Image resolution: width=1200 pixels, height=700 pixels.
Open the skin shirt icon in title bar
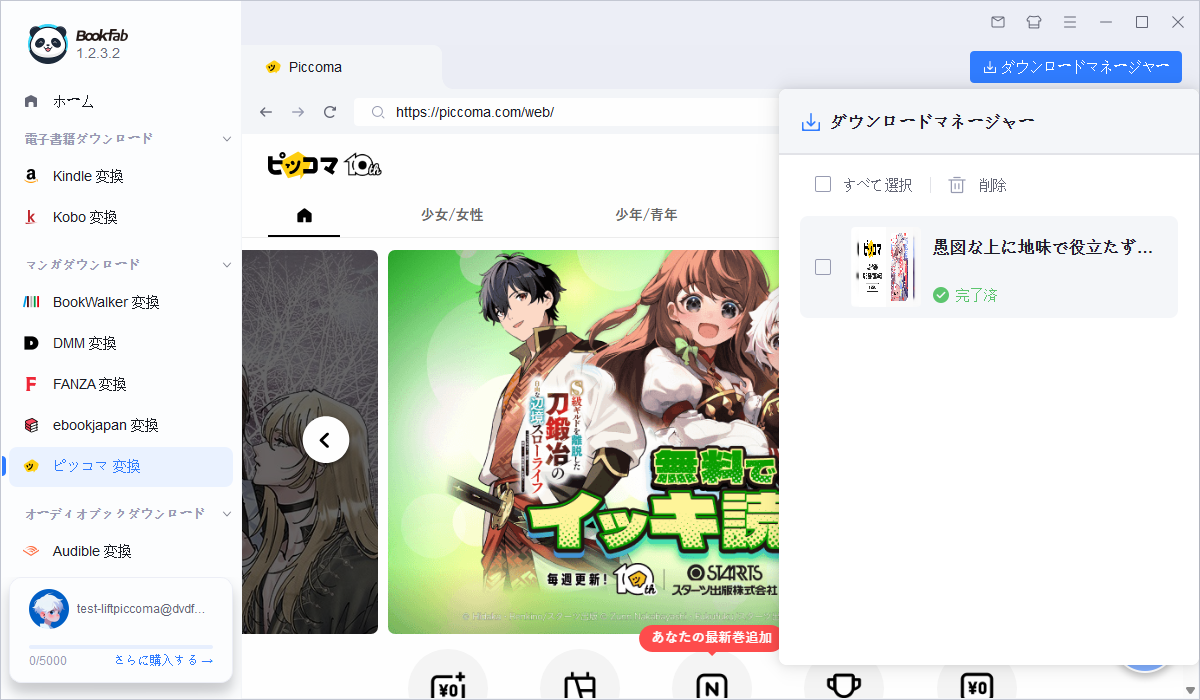(x=1034, y=22)
